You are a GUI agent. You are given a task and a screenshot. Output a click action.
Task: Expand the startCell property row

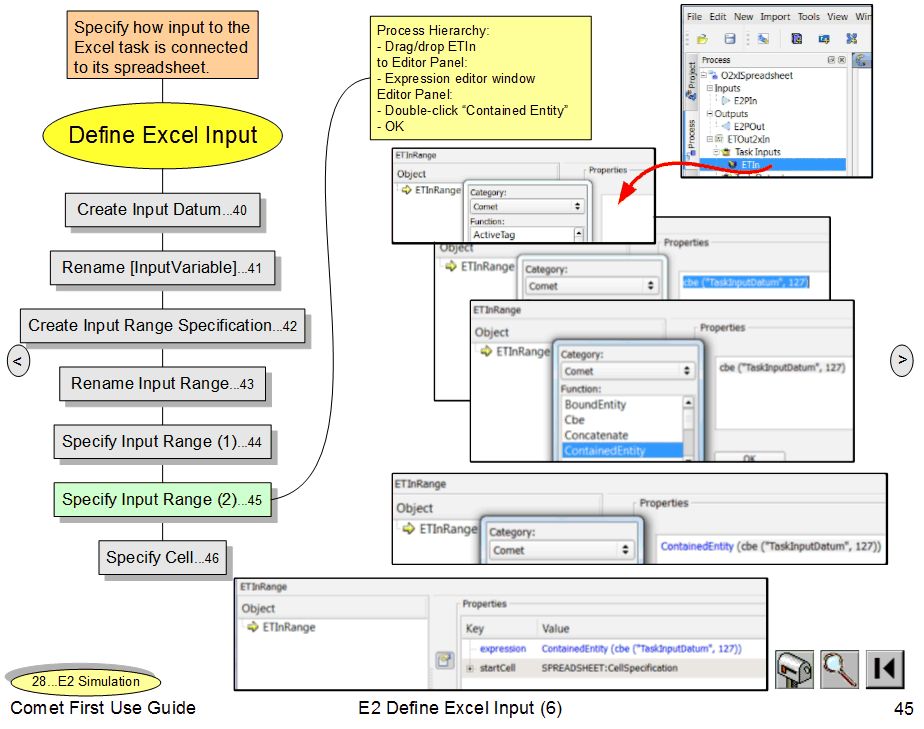[x=470, y=668]
